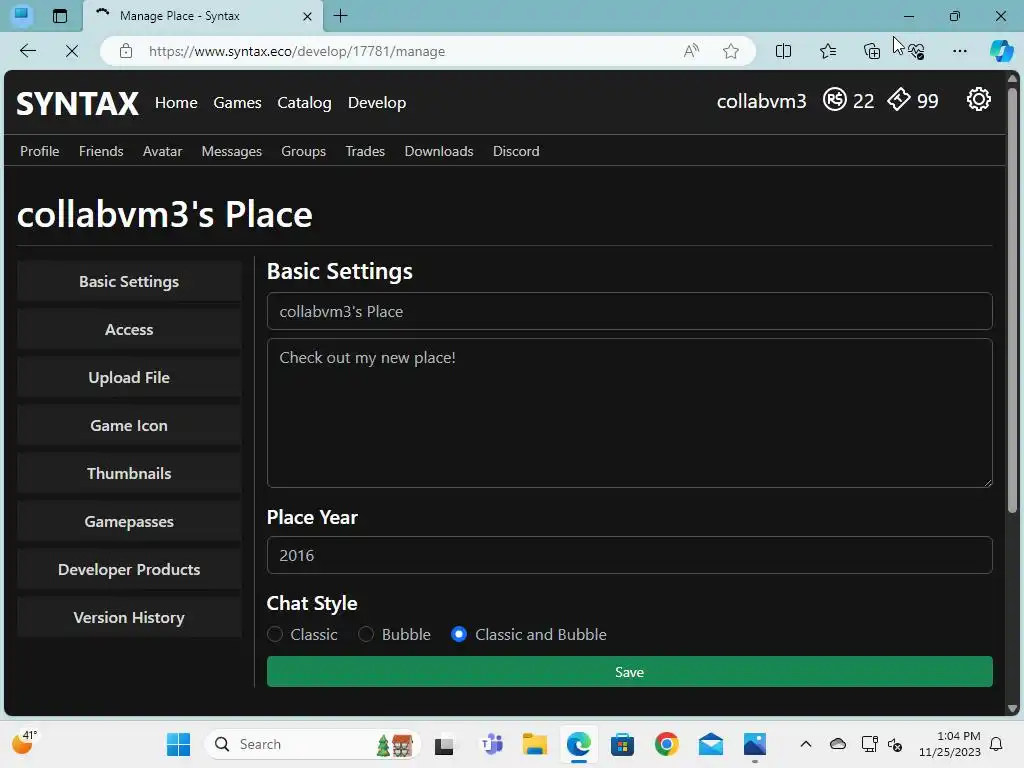Launch Copilot from the Edge sidebar icon
1024x768 pixels.
pos(1001,51)
